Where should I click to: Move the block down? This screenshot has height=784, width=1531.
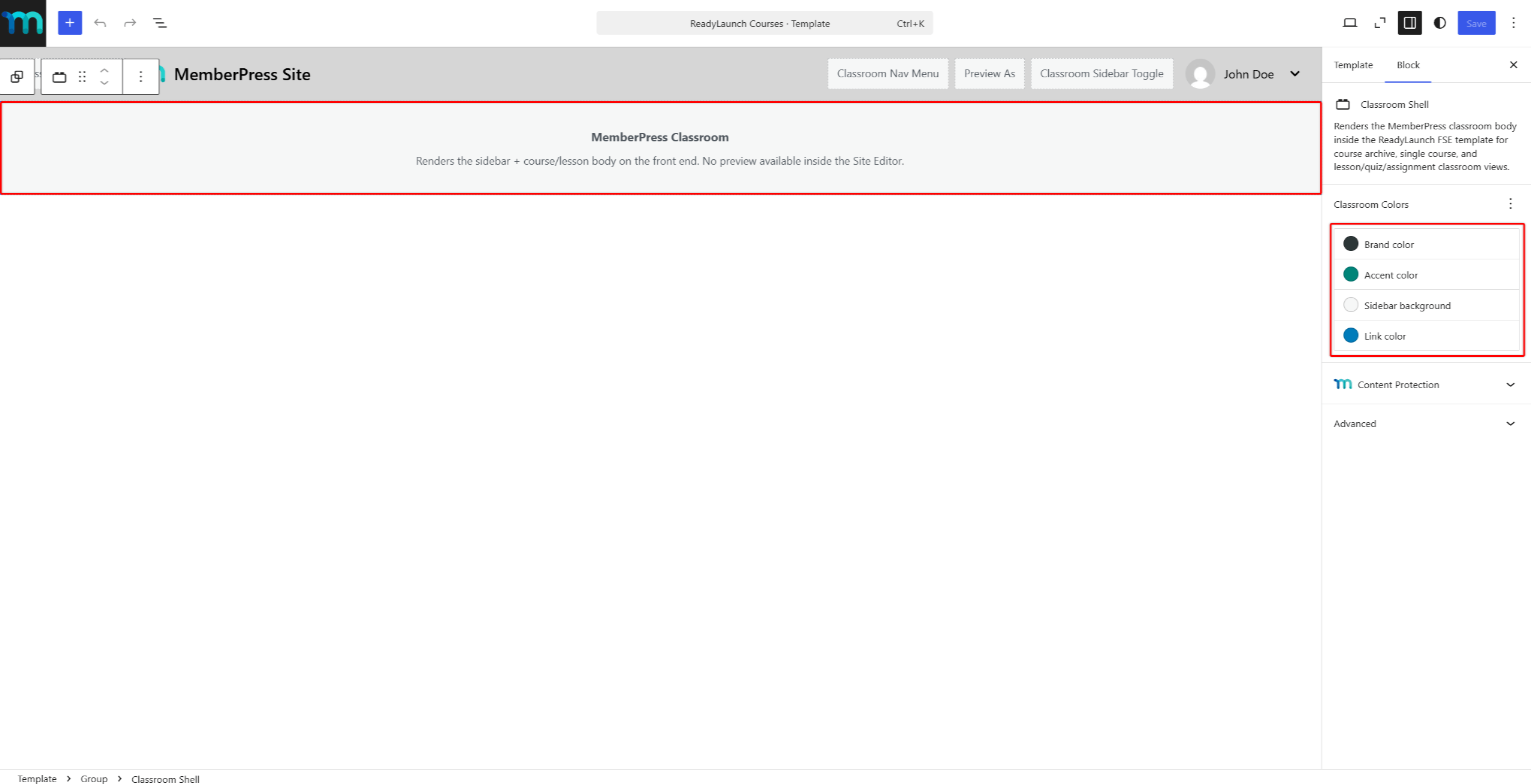pos(104,83)
